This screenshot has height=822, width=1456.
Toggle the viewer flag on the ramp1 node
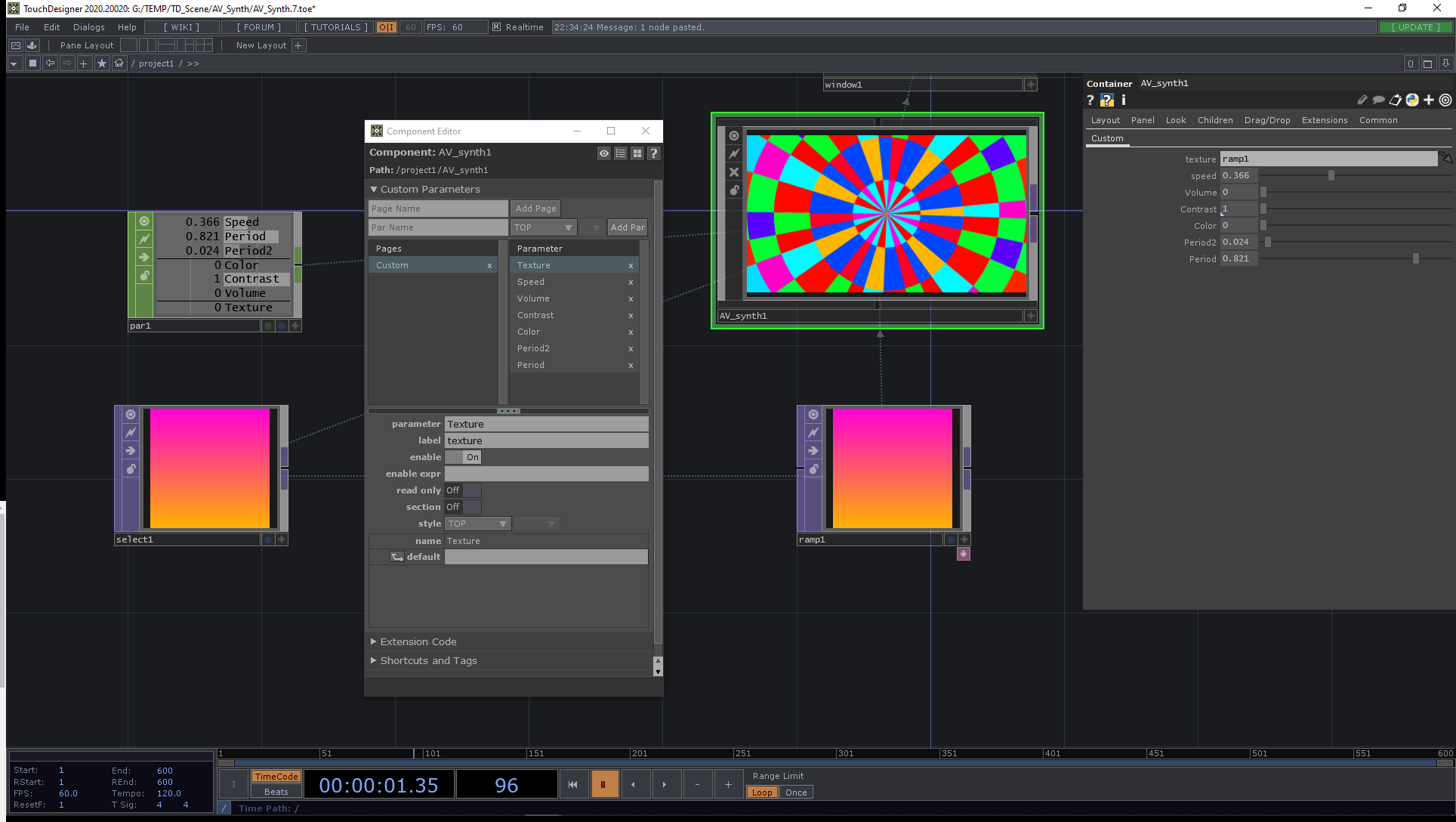pos(813,414)
